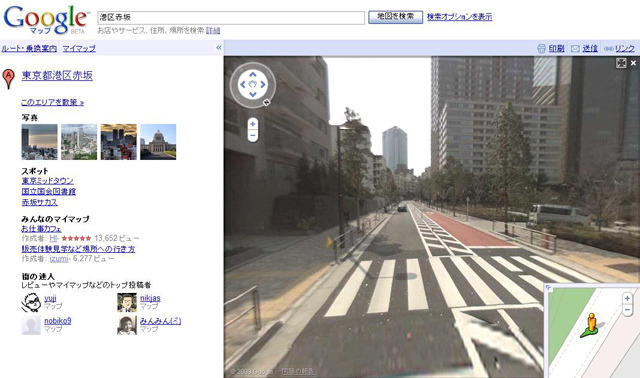Collapse the left panel with double chevron
The width and height of the screenshot is (640, 378).
tap(219, 48)
